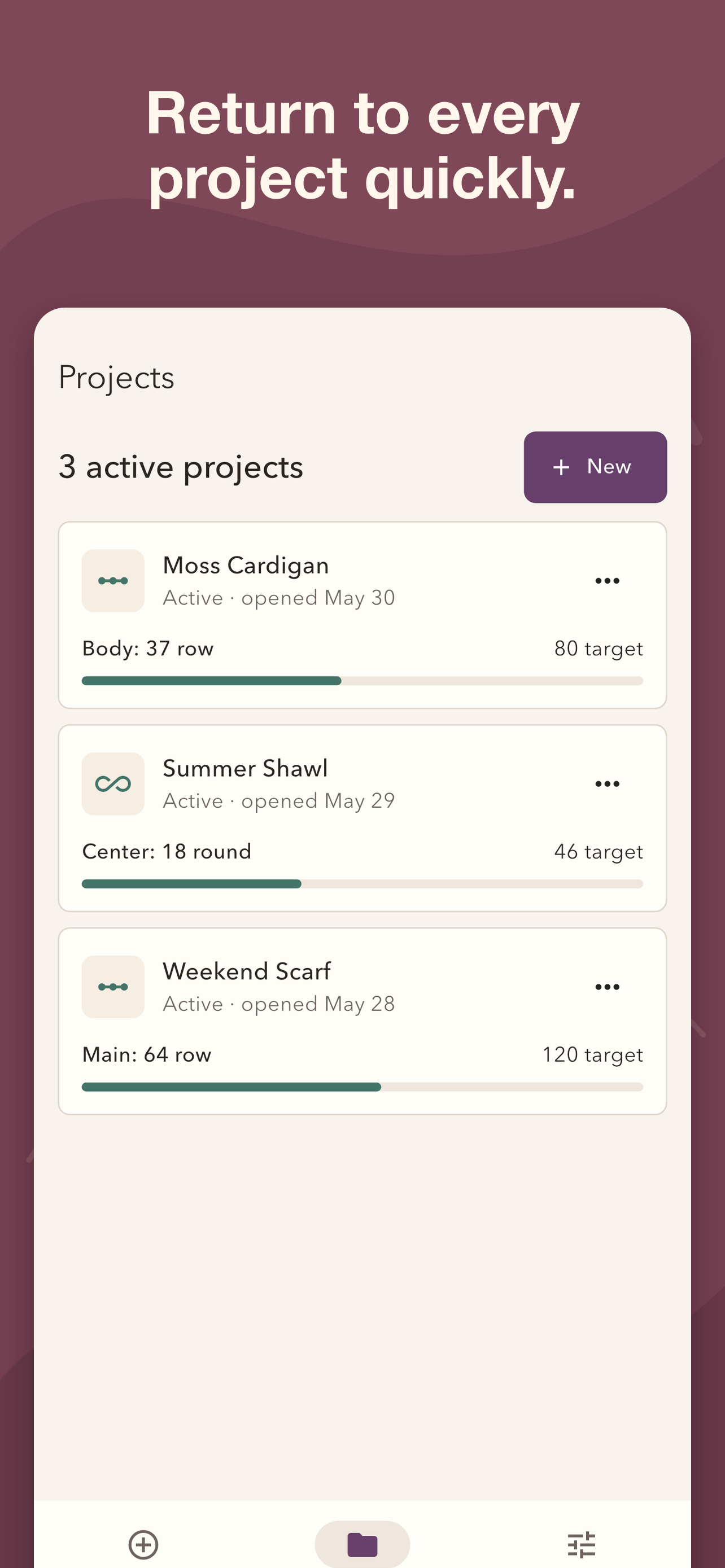Tap the Weekend Scarf row icon
Viewport: 725px width, 1568px height.
[x=113, y=987]
